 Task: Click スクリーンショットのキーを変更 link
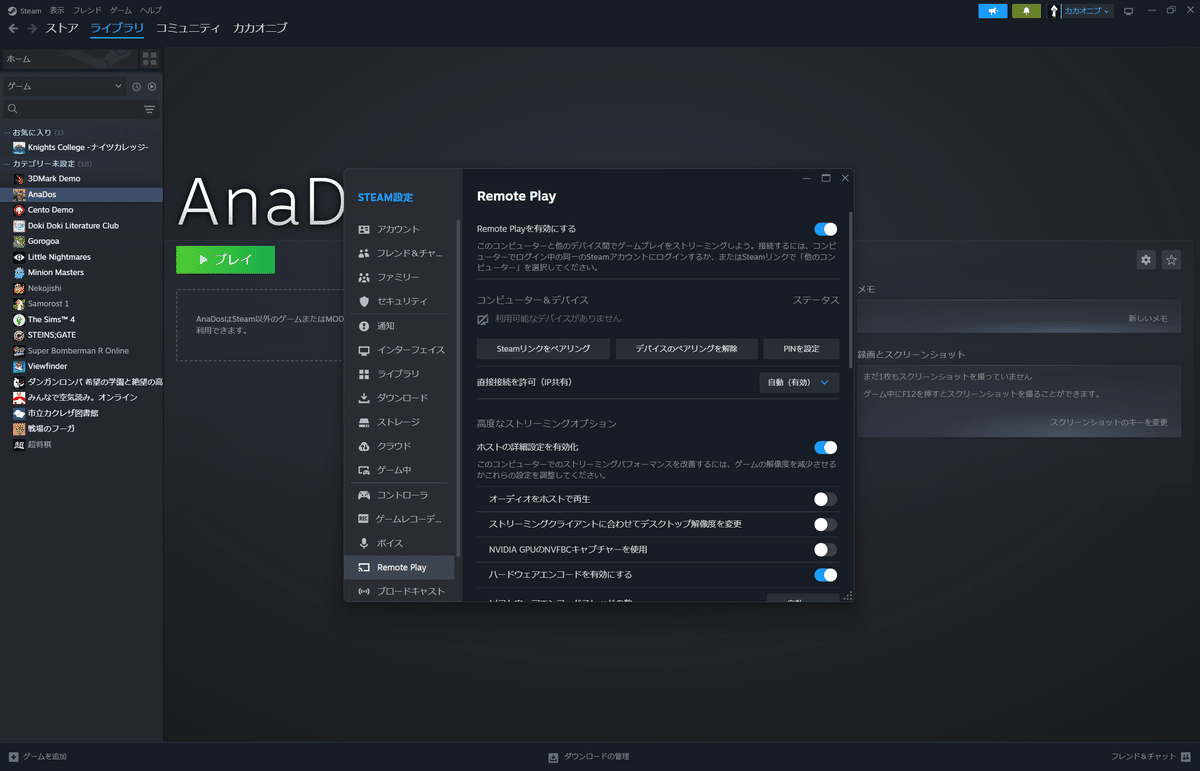click(x=1108, y=422)
